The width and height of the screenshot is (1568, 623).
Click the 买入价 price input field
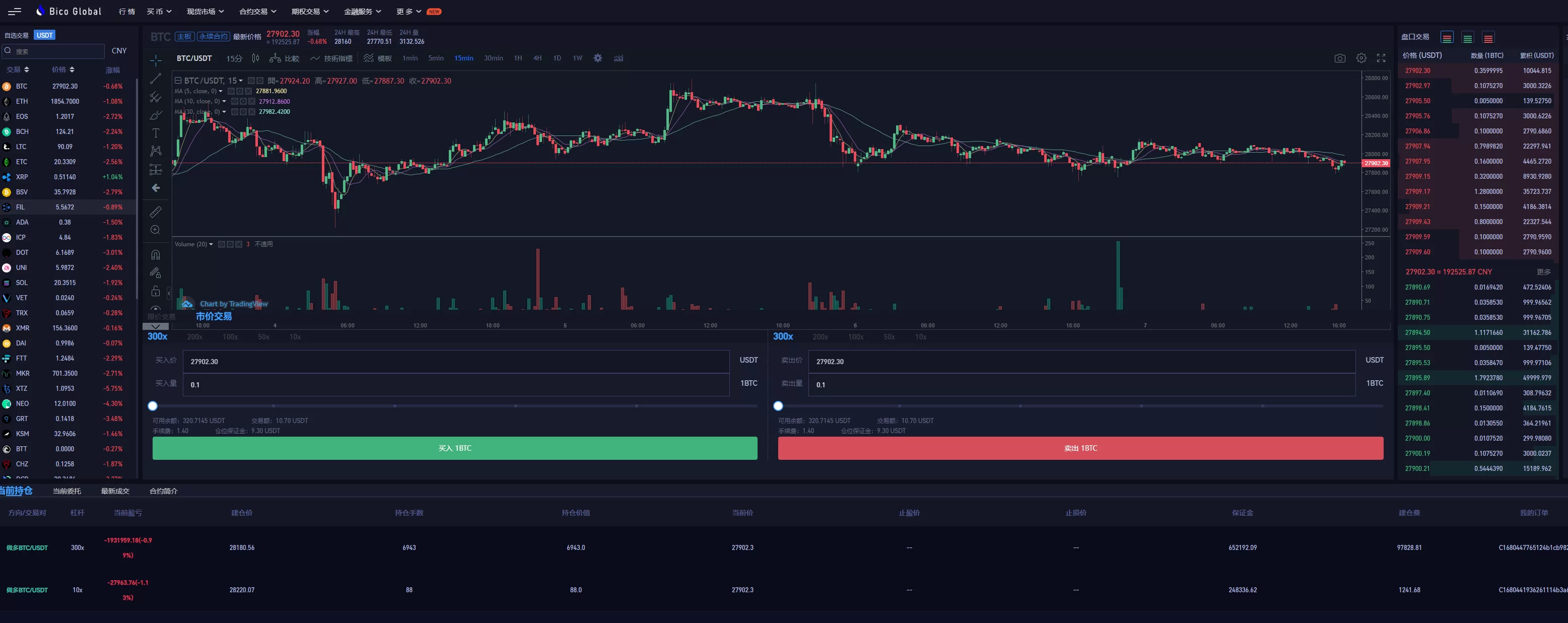pyautogui.click(x=455, y=362)
